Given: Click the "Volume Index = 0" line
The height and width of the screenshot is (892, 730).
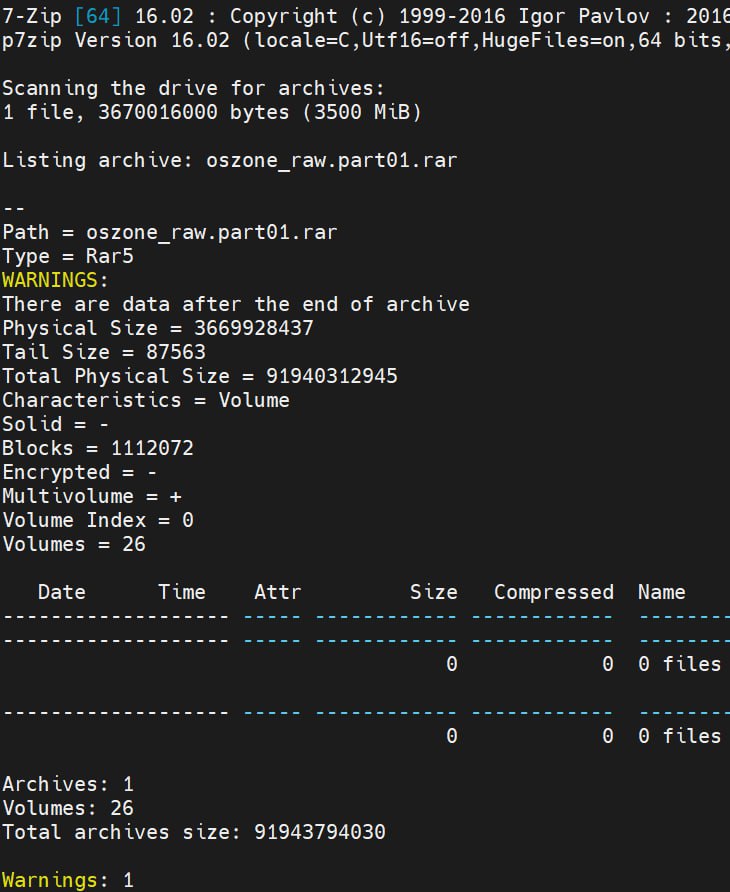Looking at the screenshot, I should pos(98,520).
